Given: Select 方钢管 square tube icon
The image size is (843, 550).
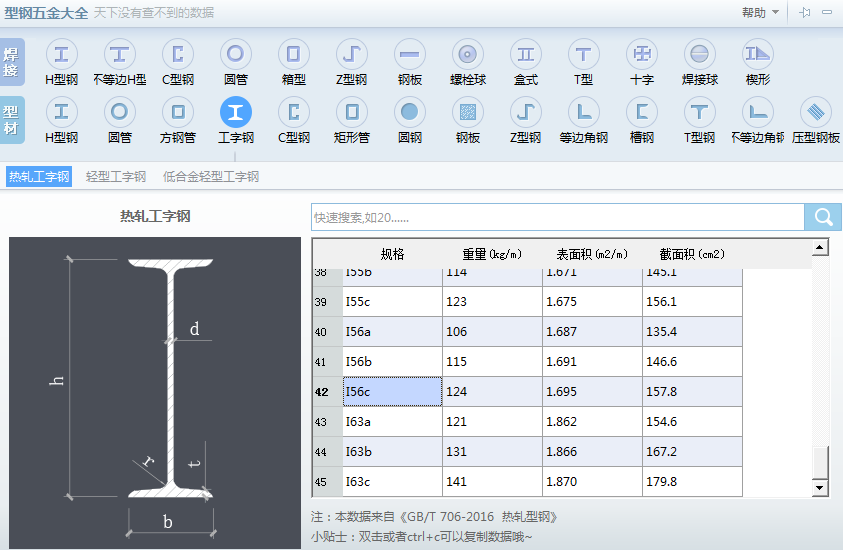Looking at the screenshot, I should click(x=177, y=112).
